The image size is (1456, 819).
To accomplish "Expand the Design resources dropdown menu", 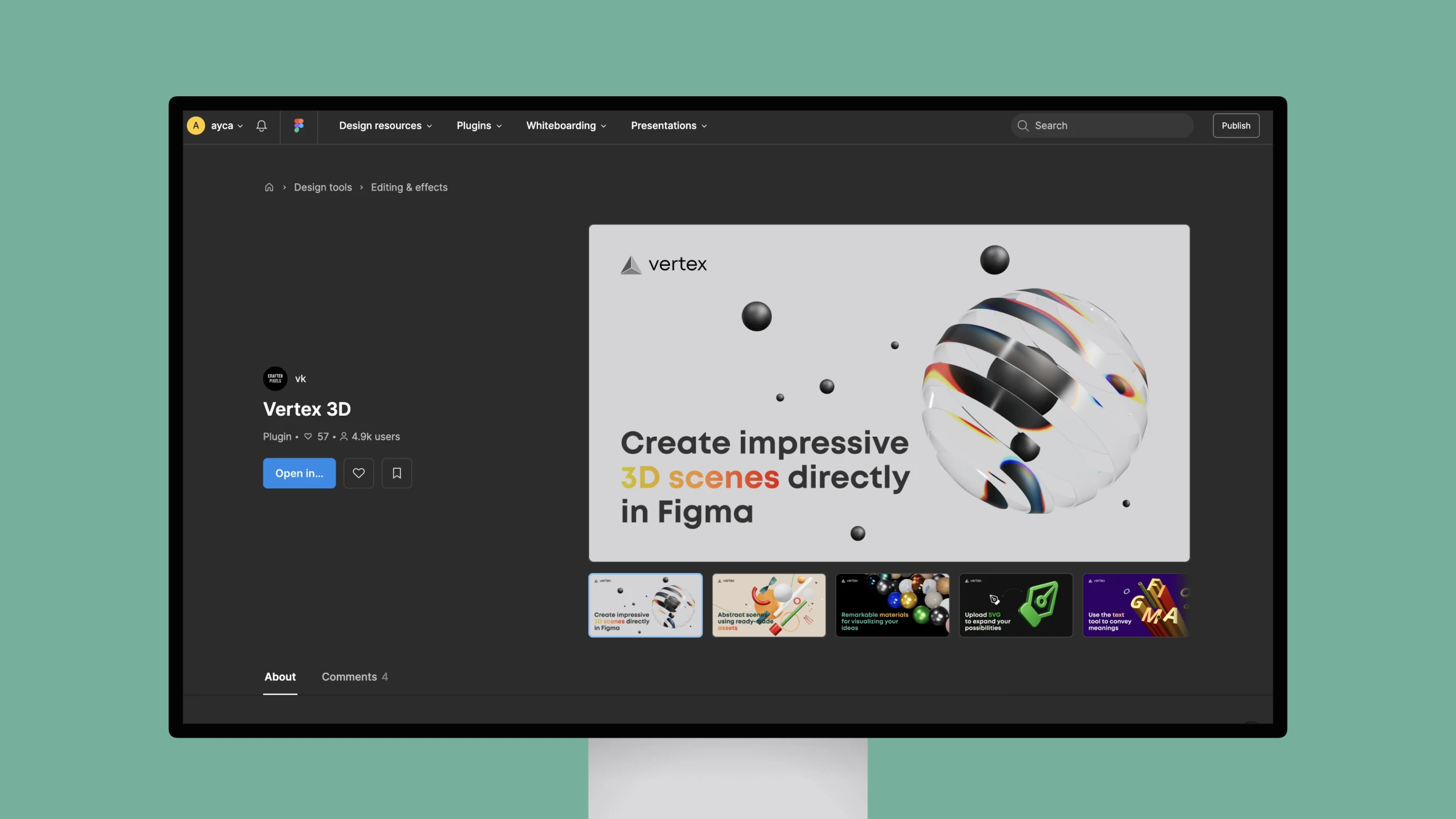I will coord(385,125).
